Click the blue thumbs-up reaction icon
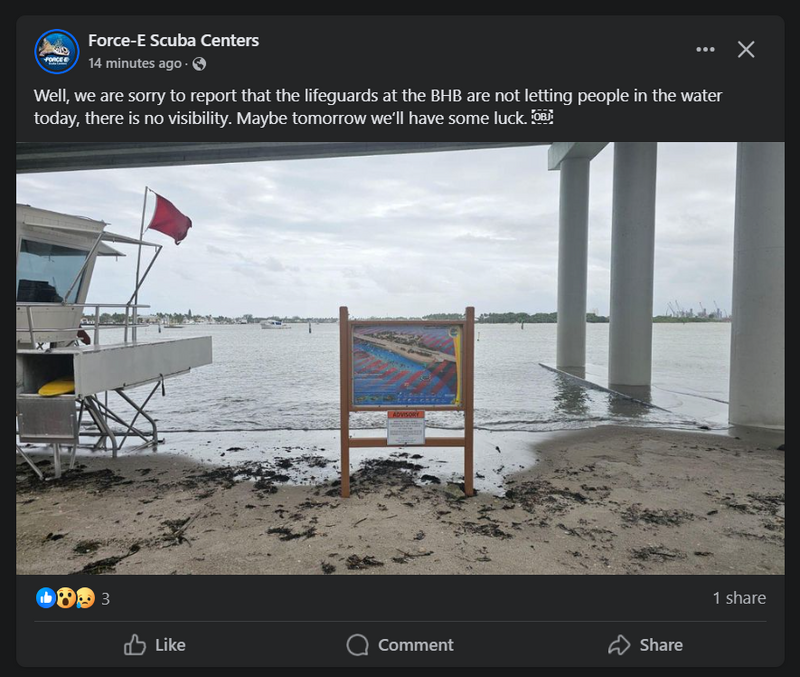The height and width of the screenshot is (677, 800). coord(46,598)
